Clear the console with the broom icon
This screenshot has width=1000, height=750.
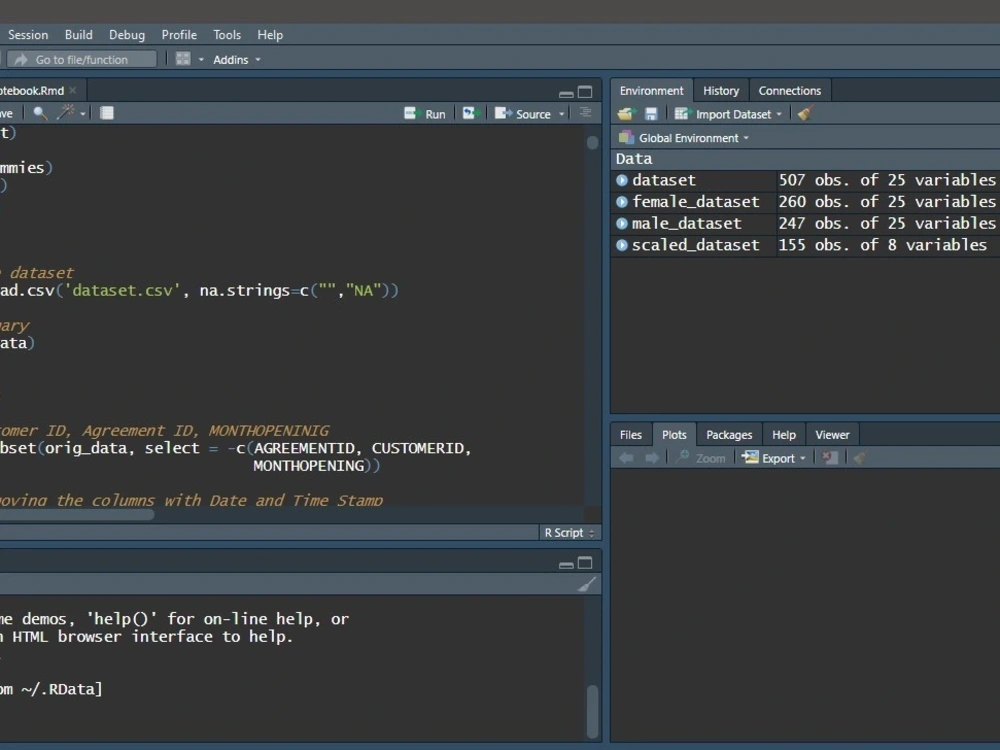coord(587,584)
